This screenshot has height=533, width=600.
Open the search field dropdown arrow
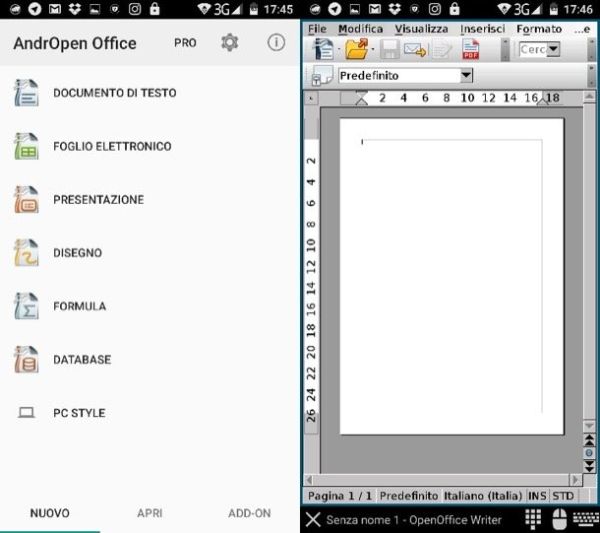coord(553,49)
